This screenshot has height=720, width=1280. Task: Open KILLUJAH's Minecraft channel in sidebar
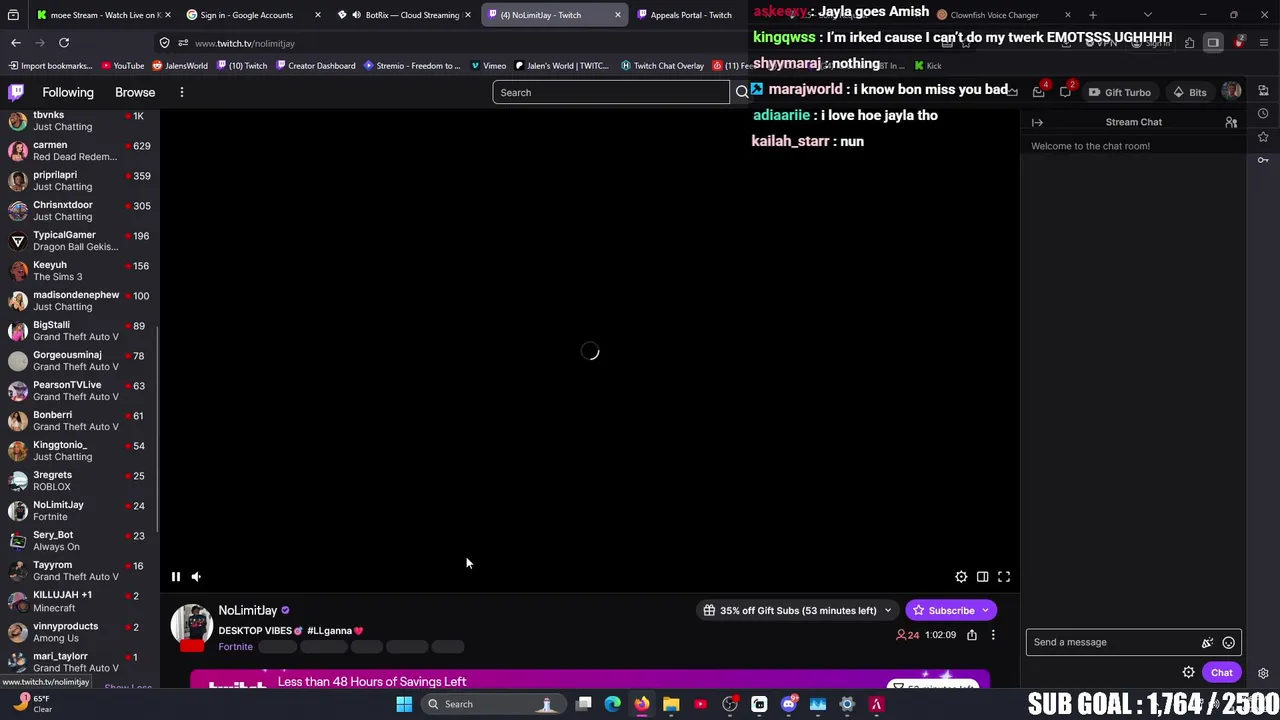(x=80, y=601)
